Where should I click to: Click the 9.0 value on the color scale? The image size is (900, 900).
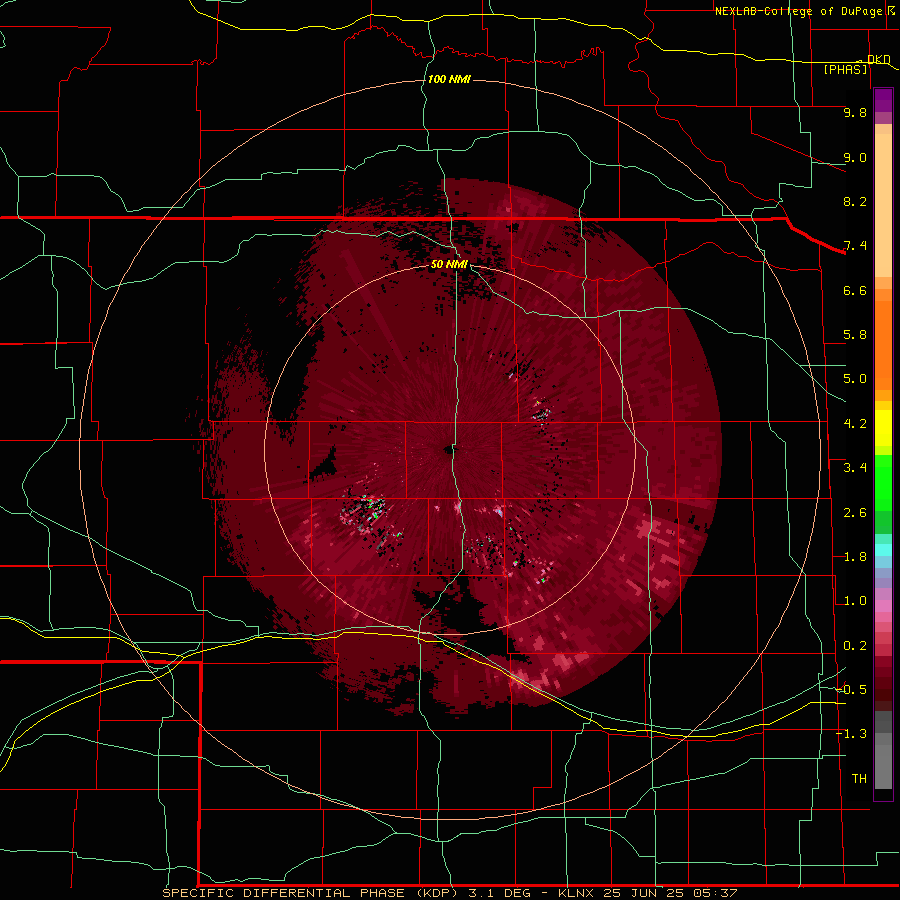855,157
